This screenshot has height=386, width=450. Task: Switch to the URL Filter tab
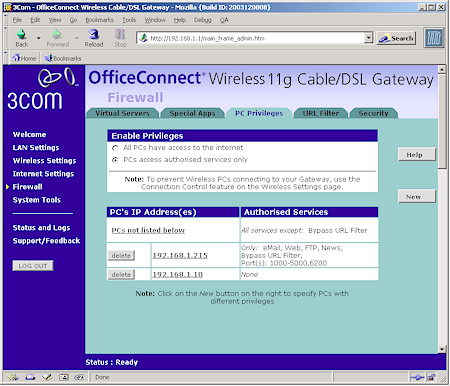[321, 113]
